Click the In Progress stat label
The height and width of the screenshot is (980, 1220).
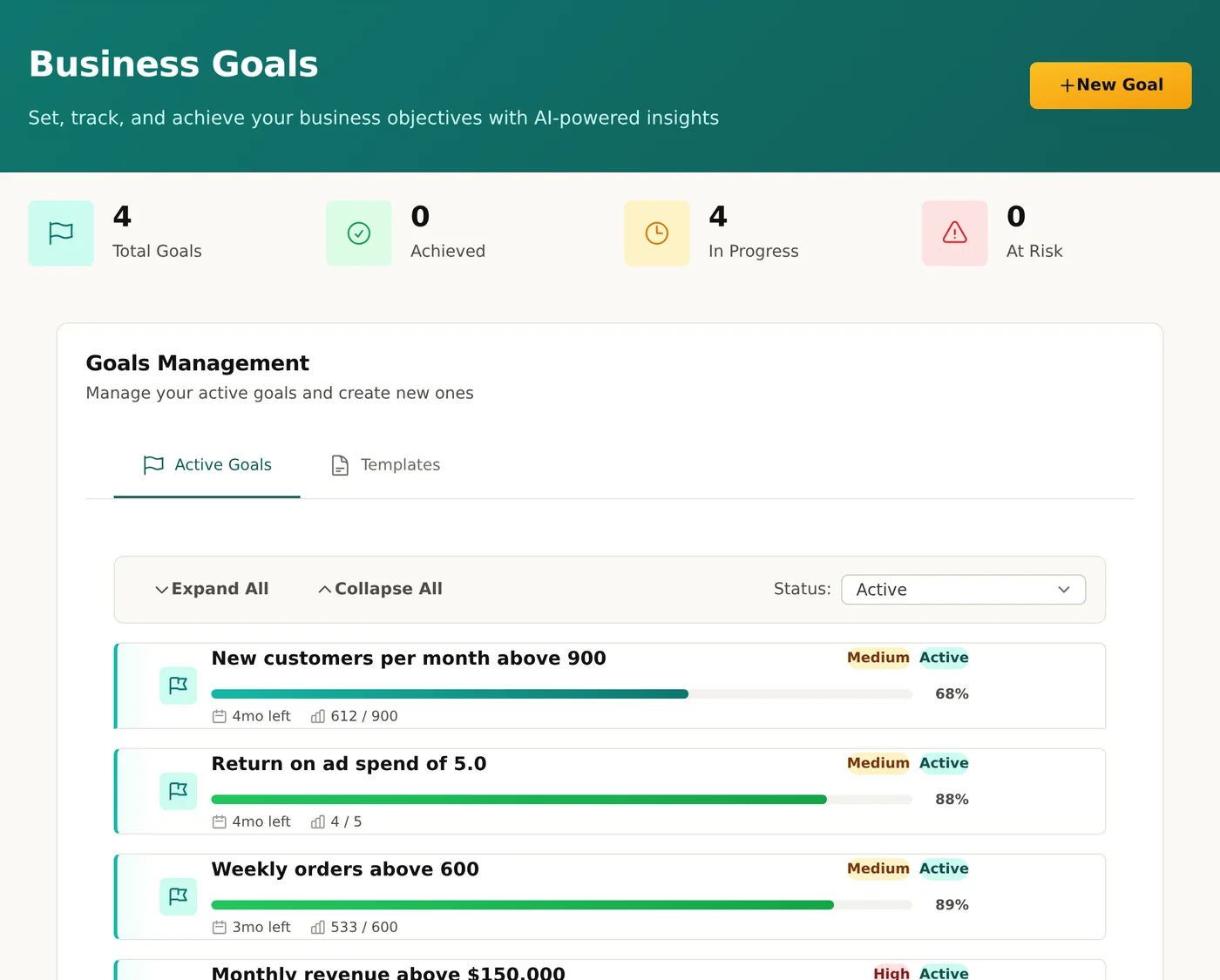(754, 251)
